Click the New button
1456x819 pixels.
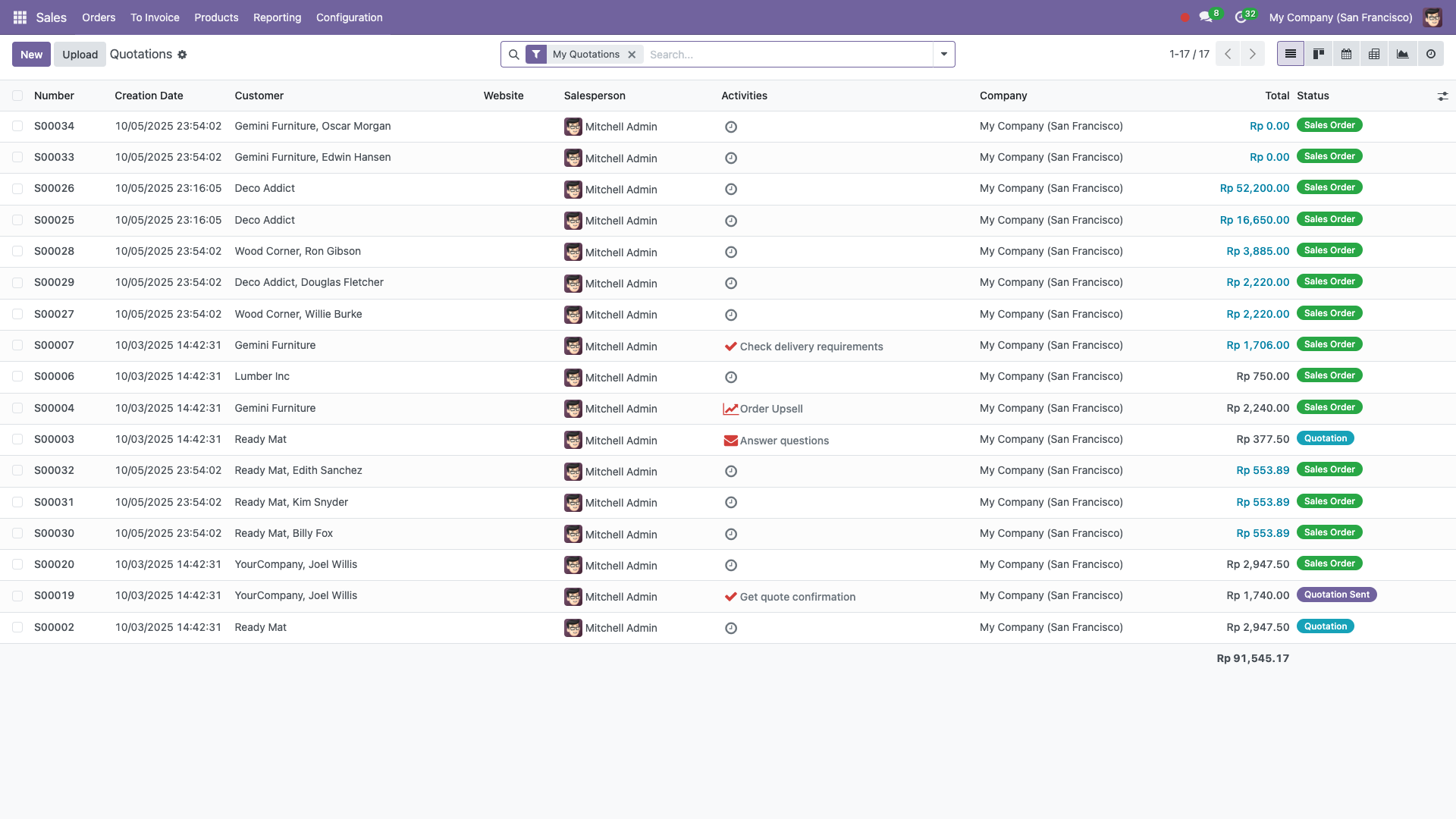pos(31,55)
